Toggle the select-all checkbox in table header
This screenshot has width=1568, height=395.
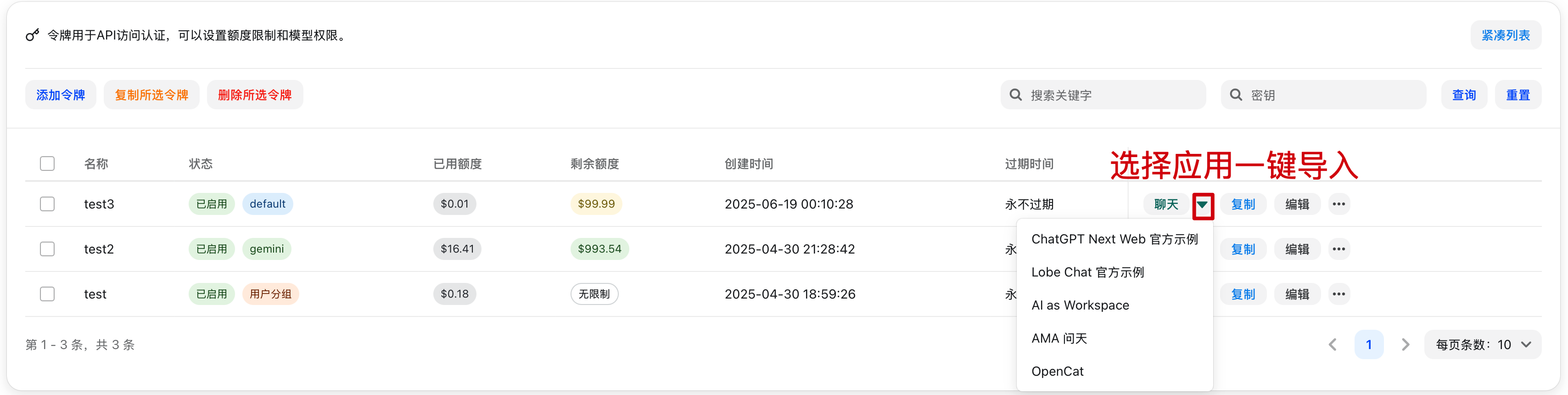point(47,164)
